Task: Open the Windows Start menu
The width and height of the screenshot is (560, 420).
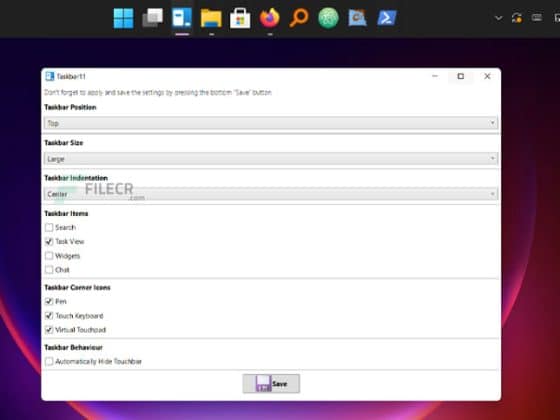Action: click(x=123, y=18)
